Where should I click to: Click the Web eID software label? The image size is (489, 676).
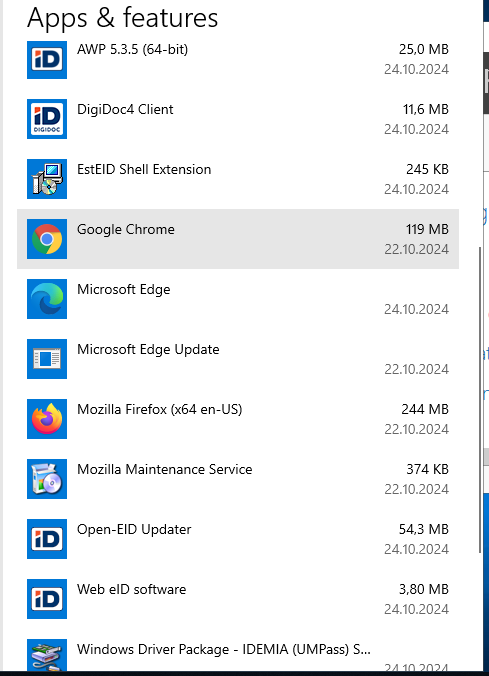point(132,589)
